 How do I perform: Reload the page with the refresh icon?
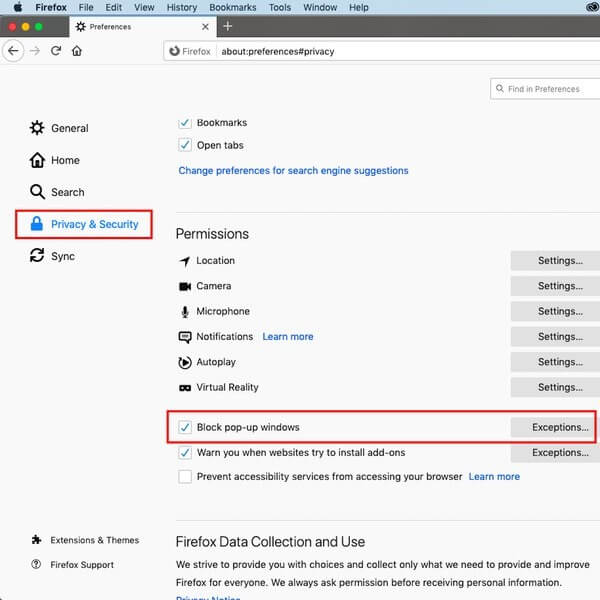55,51
